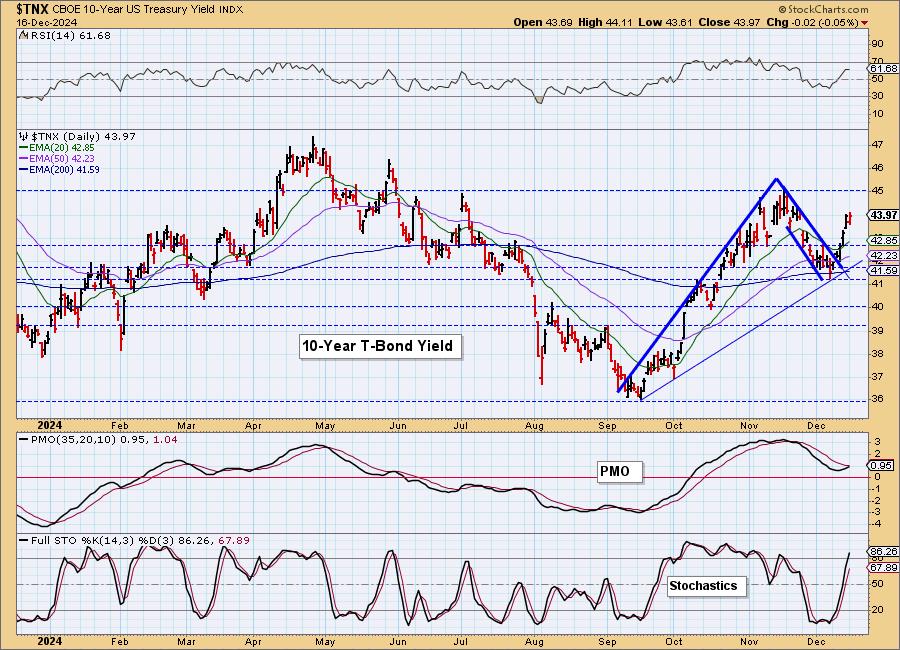
Task: Click the 'EMA(200) 41.59' legend text
Action: point(64,170)
